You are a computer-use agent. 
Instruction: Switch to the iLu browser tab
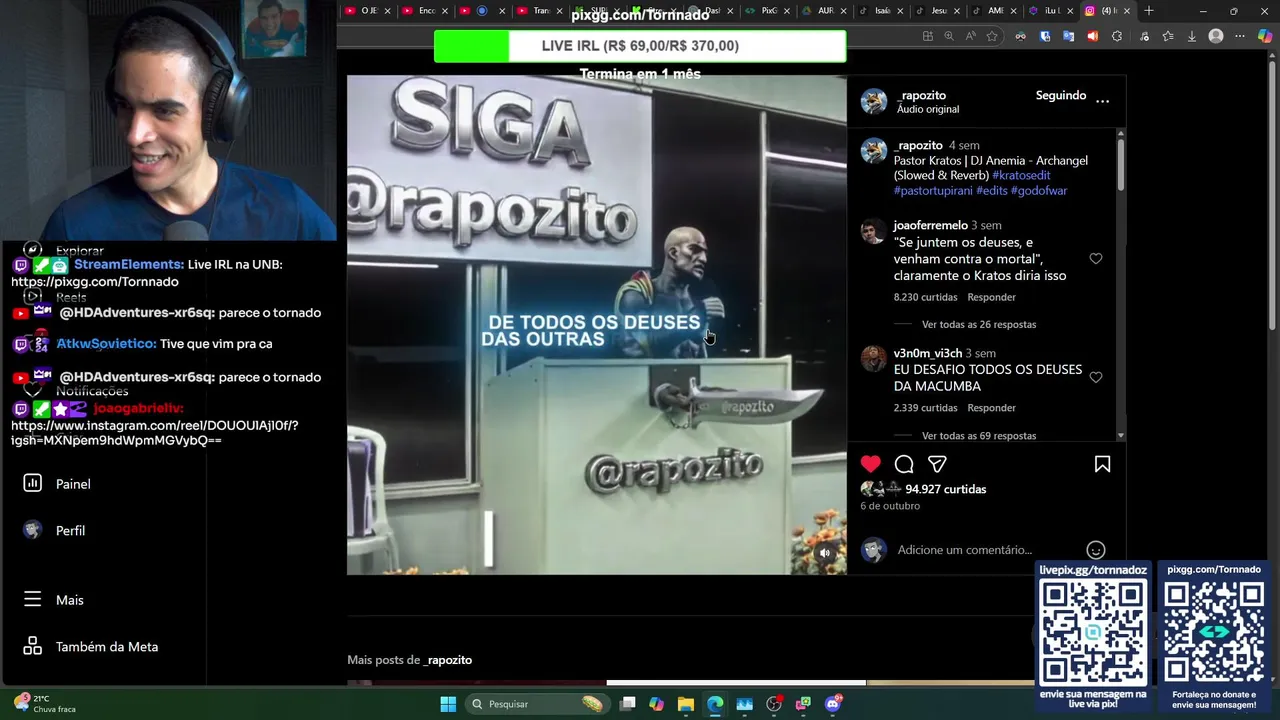coord(1049,11)
